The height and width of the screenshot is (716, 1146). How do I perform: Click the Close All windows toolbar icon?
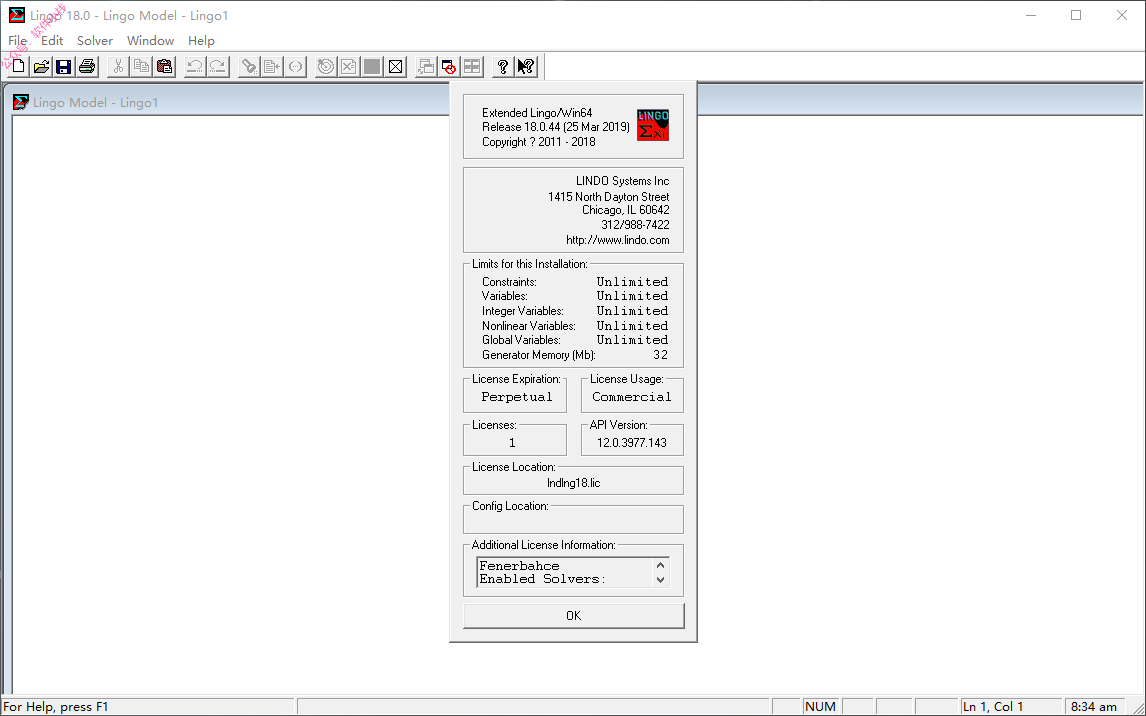point(449,66)
